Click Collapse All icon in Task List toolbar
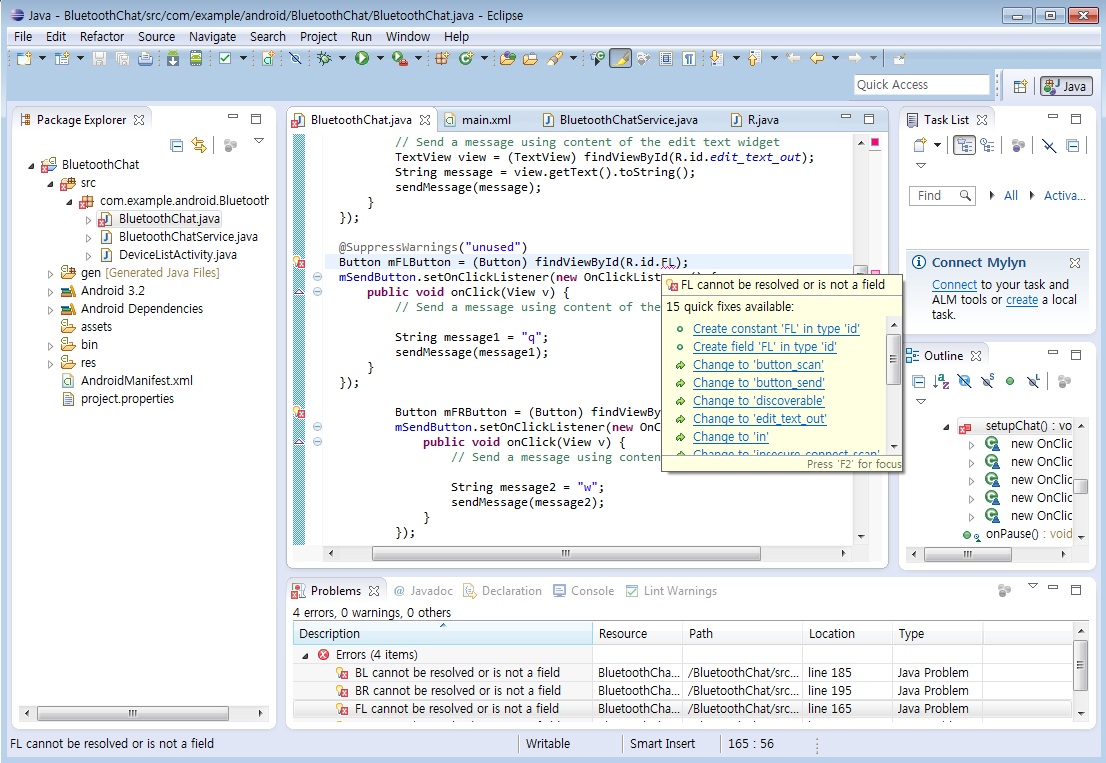 [1073, 145]
